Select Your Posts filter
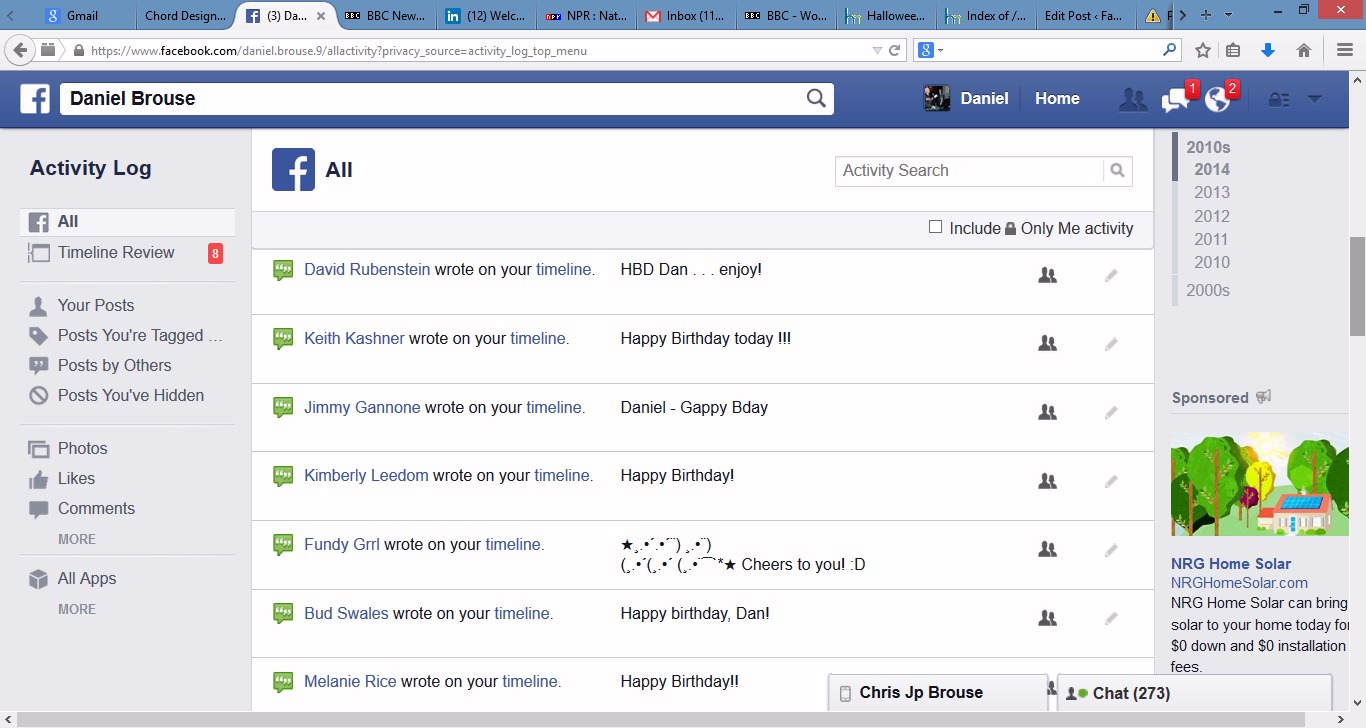This screenshot has width=1366, height=728. (96, 306)
